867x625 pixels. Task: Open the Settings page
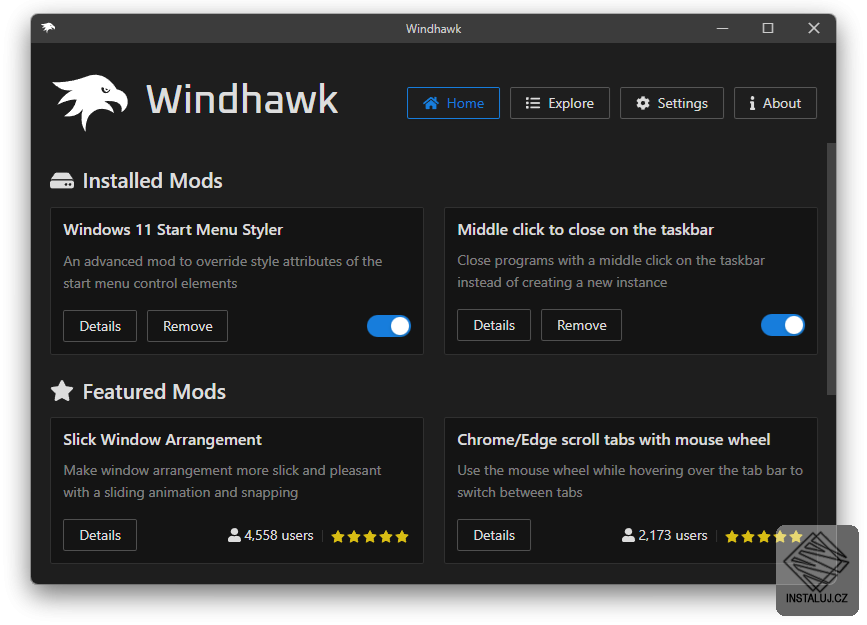pyautogui.click(x=672, y=103)
